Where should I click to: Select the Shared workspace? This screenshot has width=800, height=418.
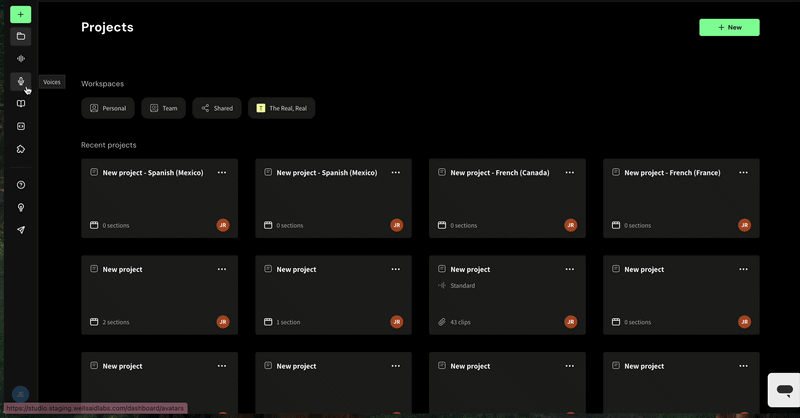pos(217,108)
